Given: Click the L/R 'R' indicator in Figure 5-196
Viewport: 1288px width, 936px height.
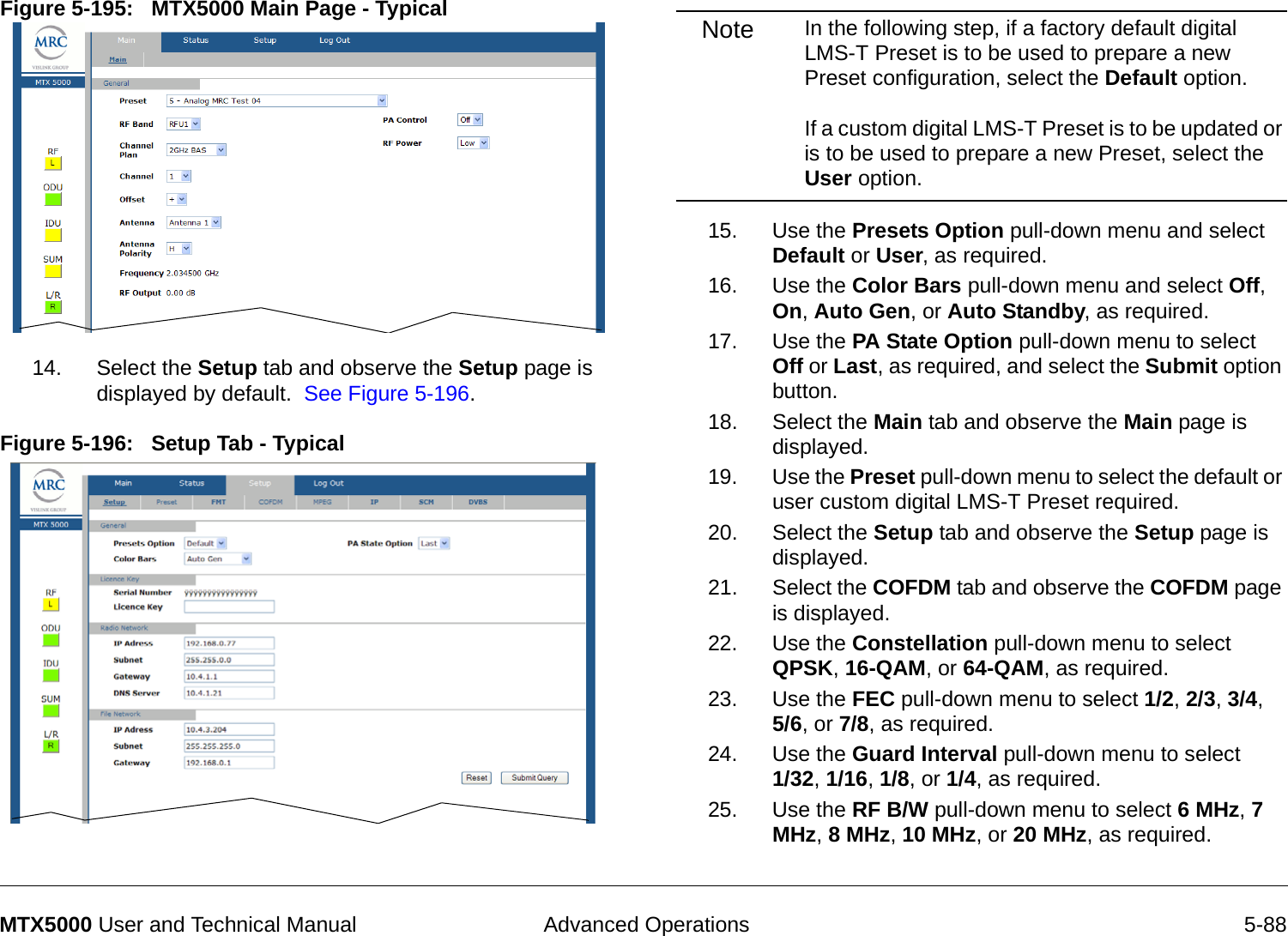Looking at the screenshot, I should point(51,746).
